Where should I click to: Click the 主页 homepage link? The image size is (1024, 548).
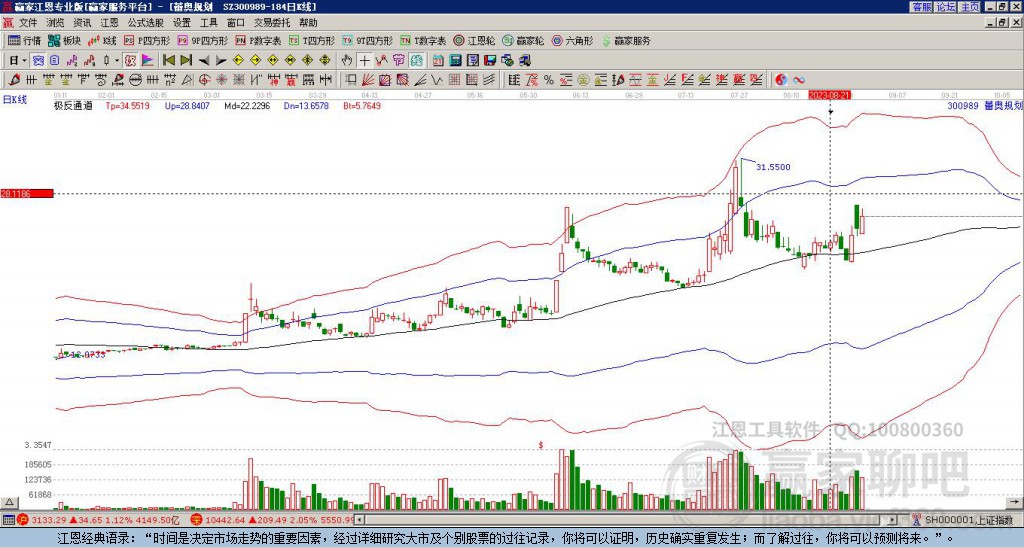pos(970,7)
